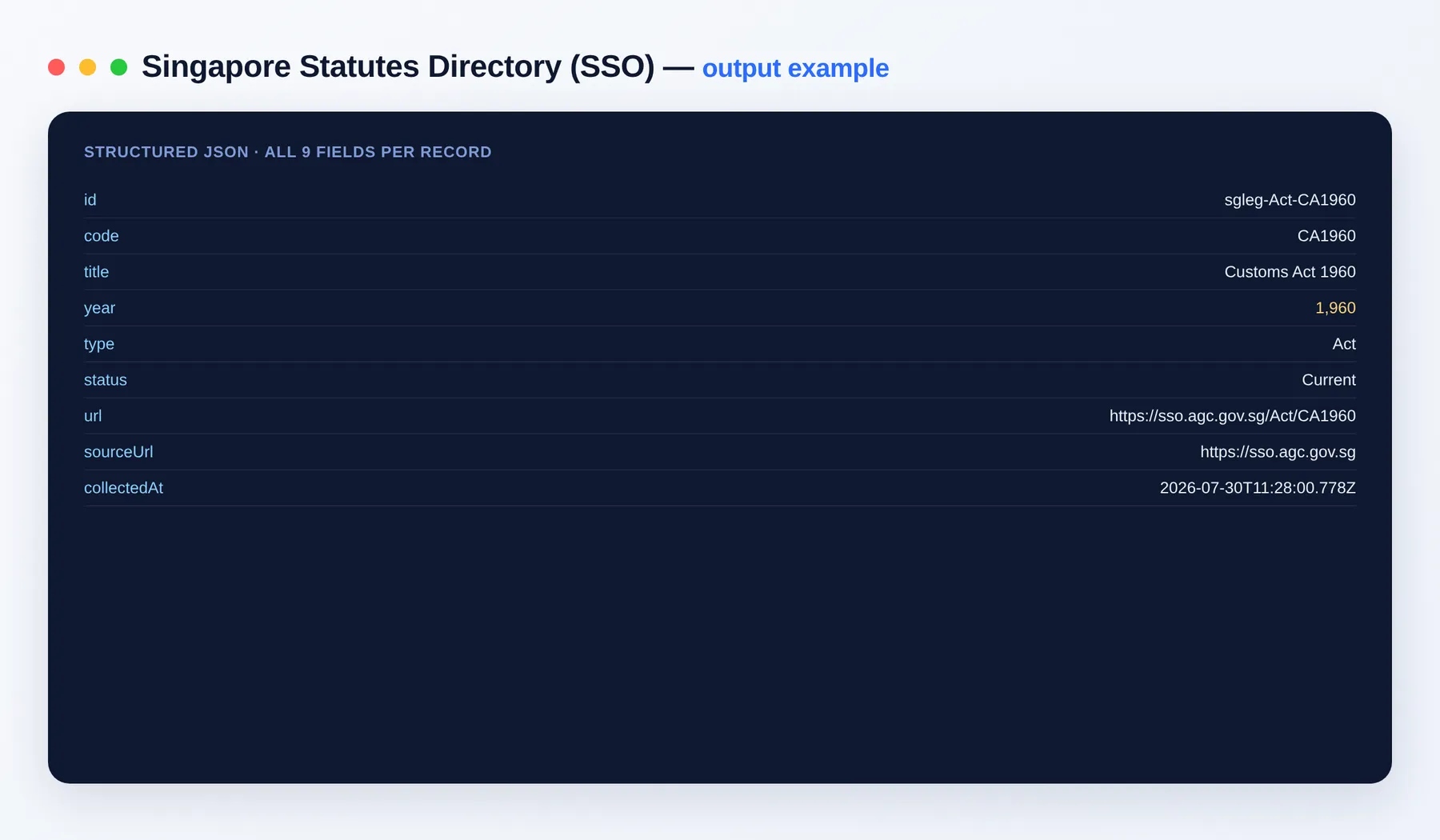Image resolution: width=1440 pixels, height=840 pixels.
Task: Select the value 'sgleg-Act-CA1960'
Action: click(x=1290, y=200)
